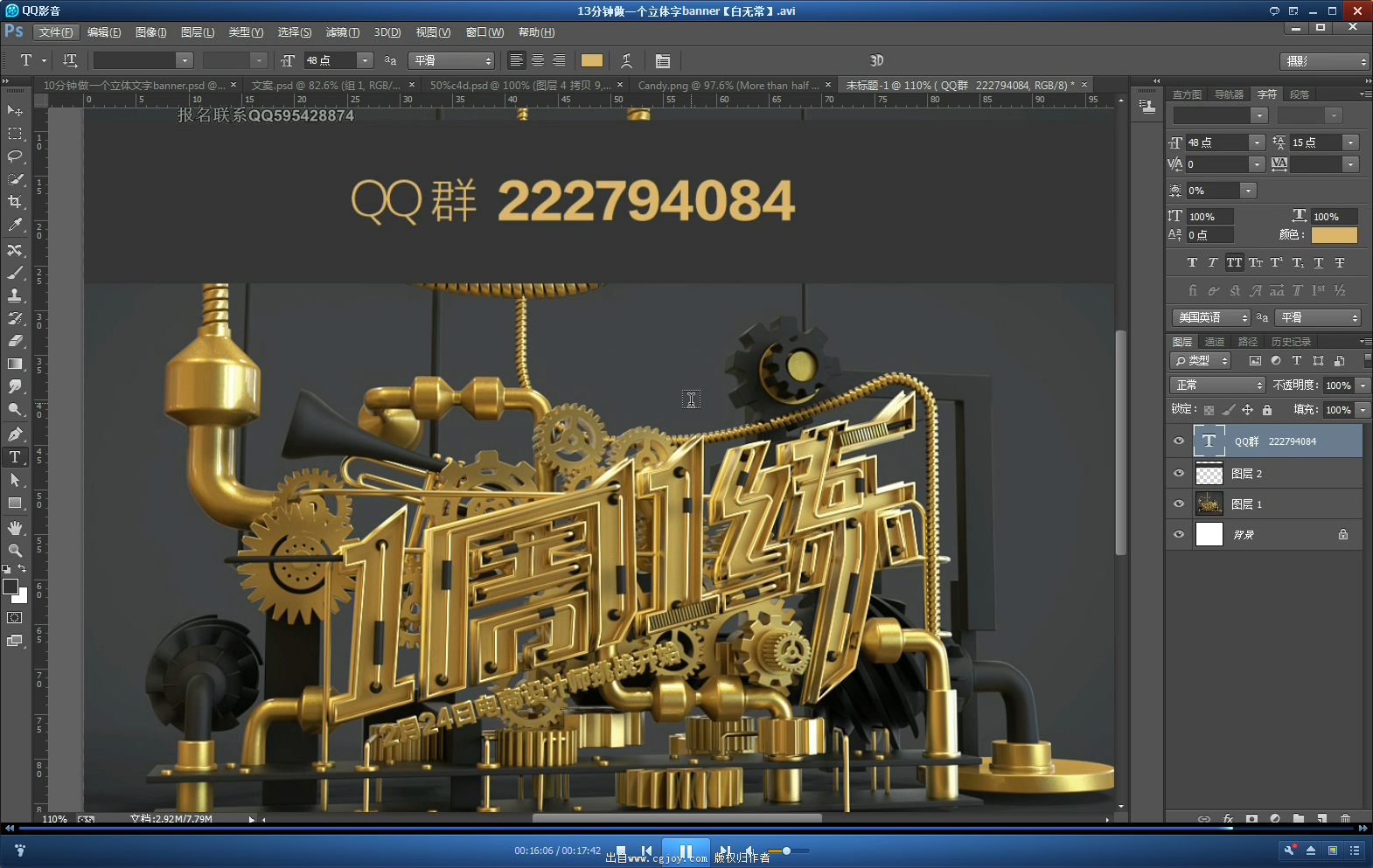Select the Brush tool
1373x868 pixels.
pos(15,273)
